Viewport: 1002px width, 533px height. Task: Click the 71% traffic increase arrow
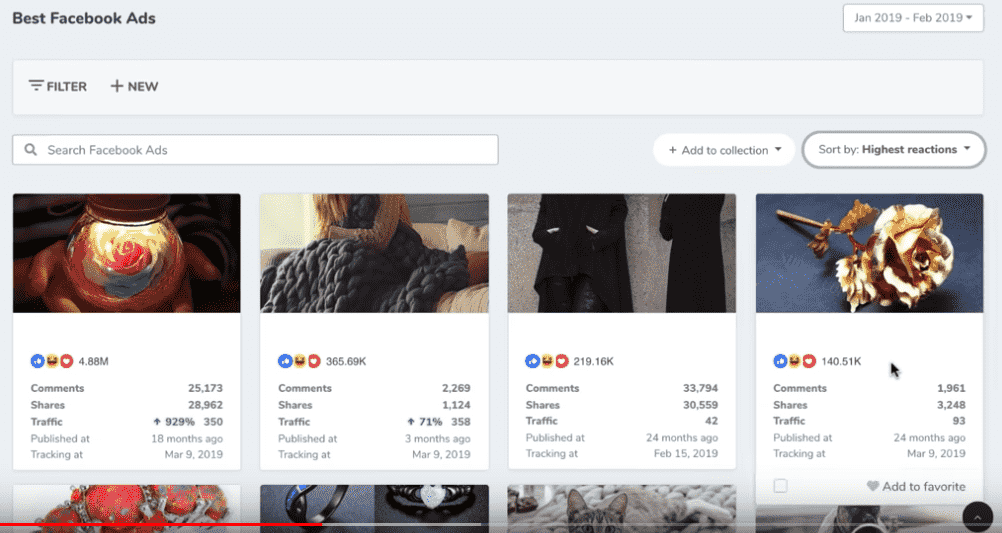pyautogui.click(x=411, y=422)
